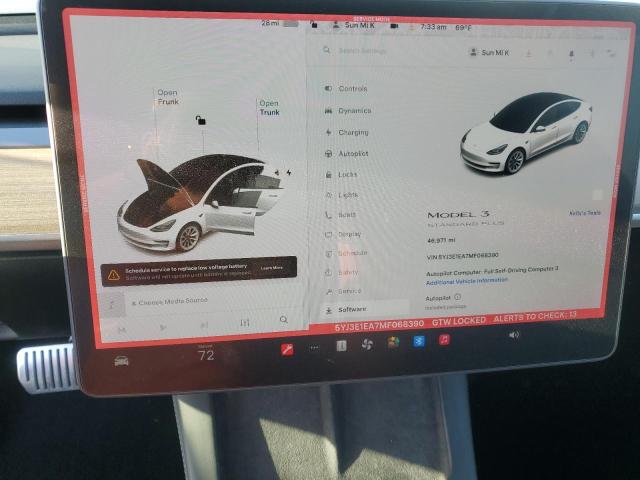Tap the media equalizer icon
This screenshot has width=640, height=480.
point(244,323)
